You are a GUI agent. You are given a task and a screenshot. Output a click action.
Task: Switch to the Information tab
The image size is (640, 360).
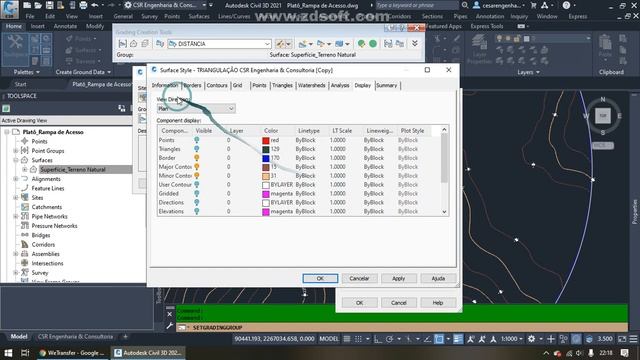[165, 85]
